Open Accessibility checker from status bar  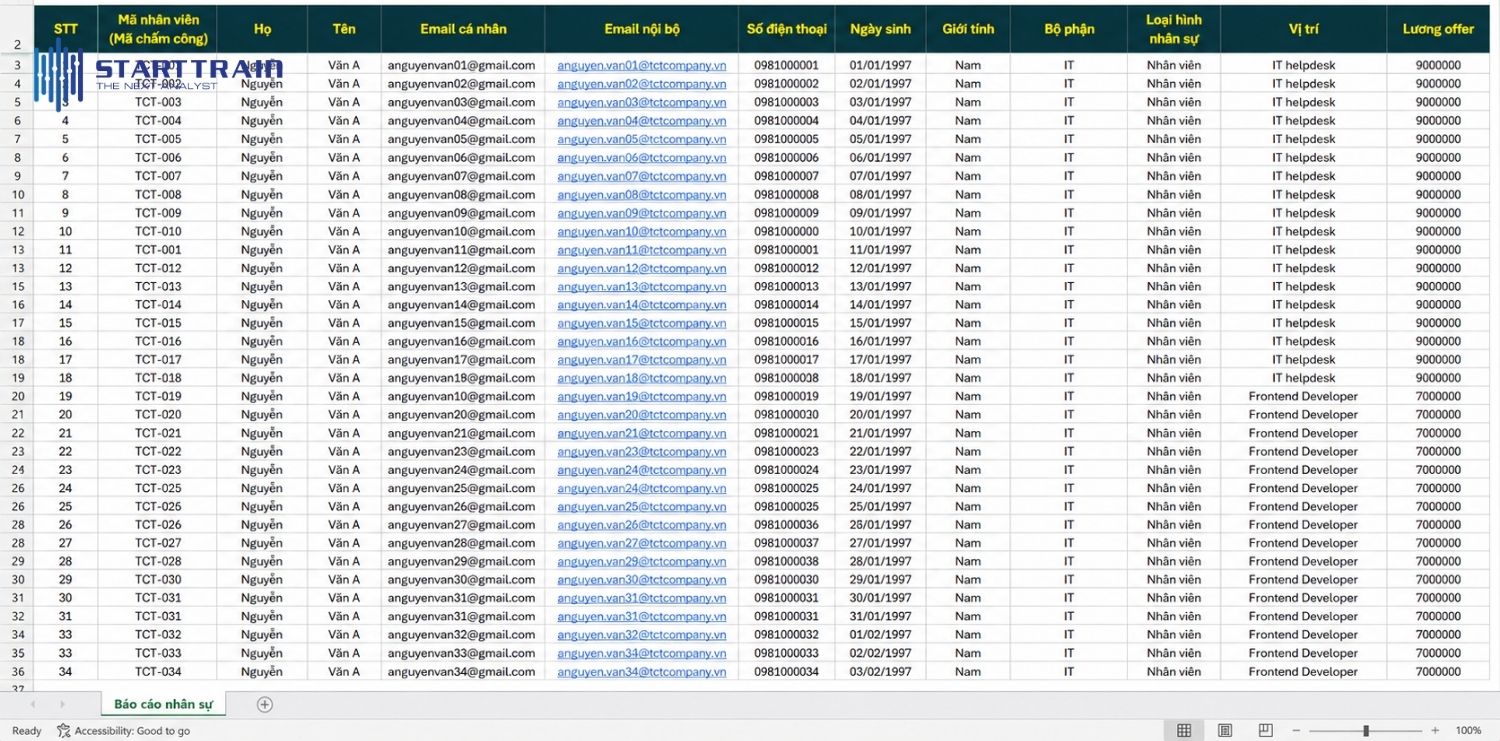(124, 731)
